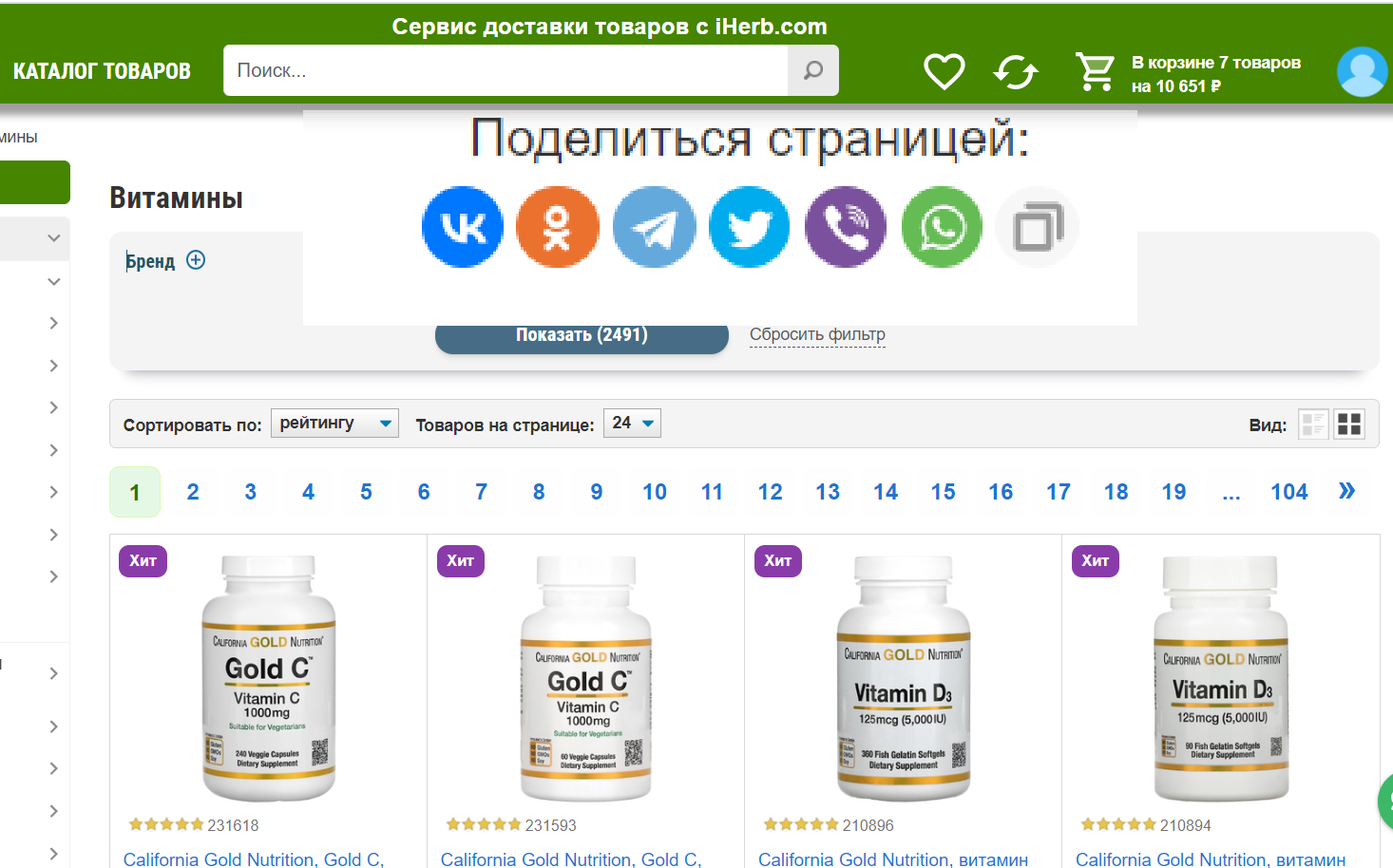Switch to list view layout

coord(1313,424)
